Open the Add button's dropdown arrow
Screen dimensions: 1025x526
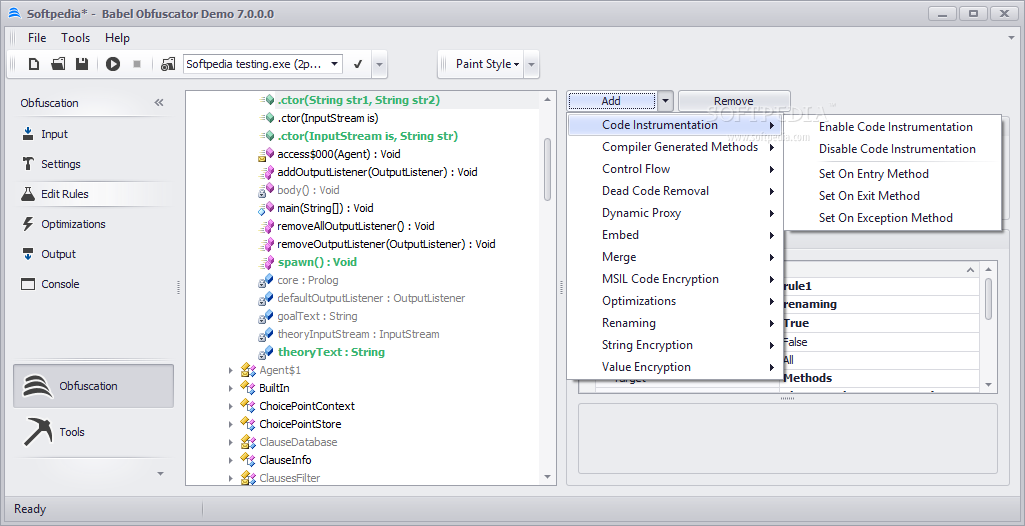tap(665, 101)
